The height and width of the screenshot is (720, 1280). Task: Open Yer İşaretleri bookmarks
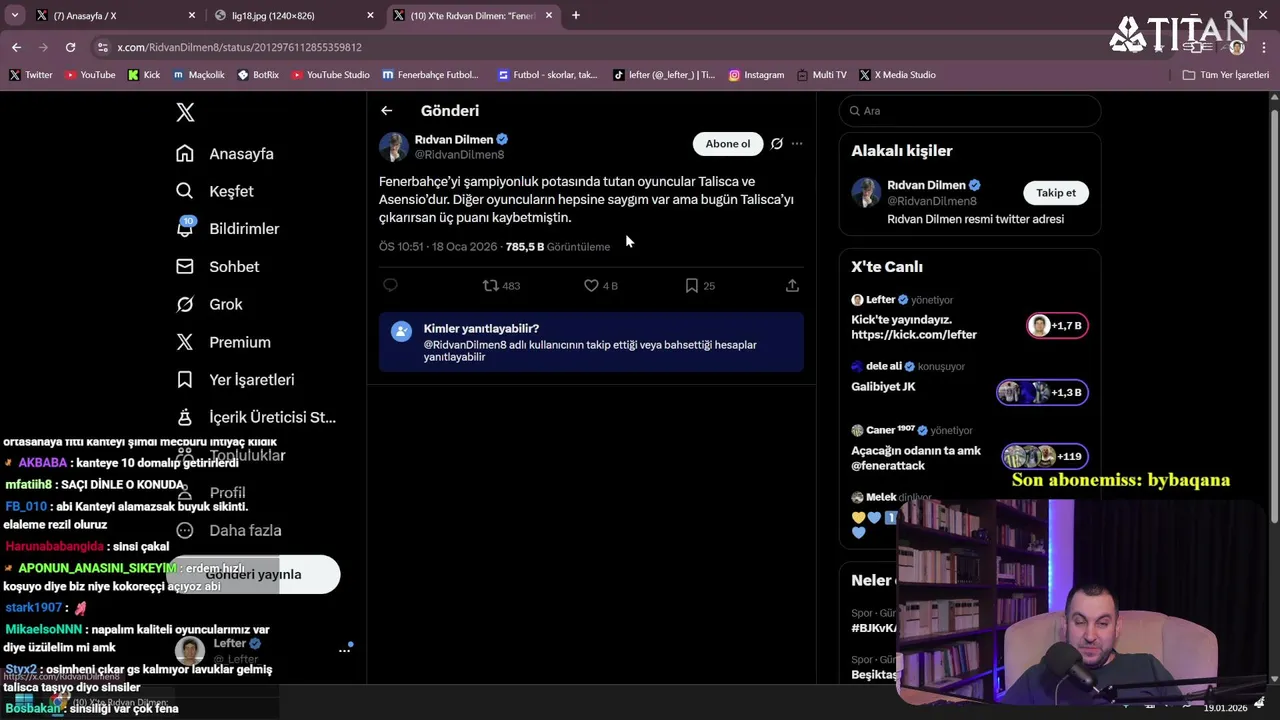pos(235,380)
